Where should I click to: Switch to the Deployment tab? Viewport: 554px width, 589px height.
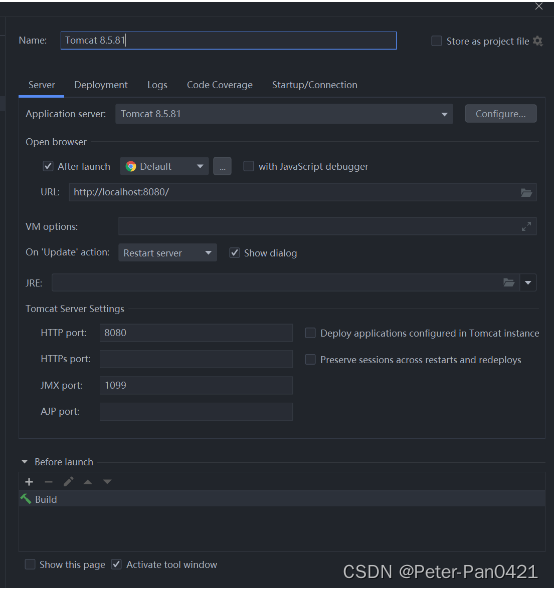[x=101, y=85]
